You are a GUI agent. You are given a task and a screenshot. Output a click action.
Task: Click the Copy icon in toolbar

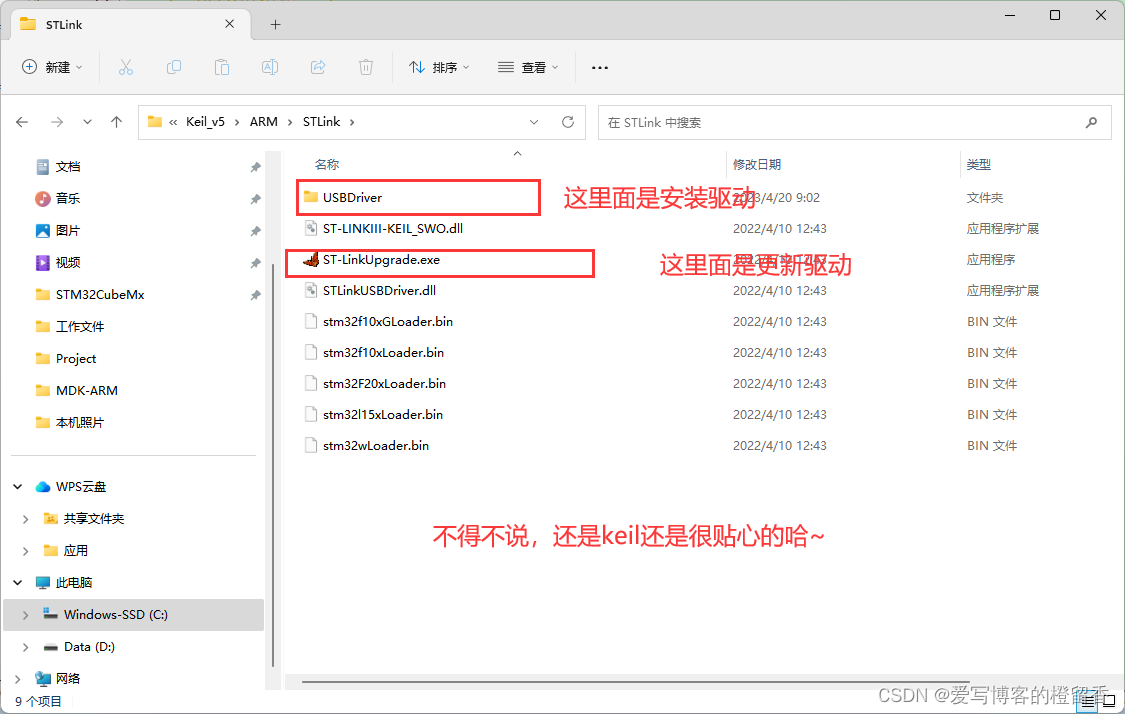(x=174, y=67)
